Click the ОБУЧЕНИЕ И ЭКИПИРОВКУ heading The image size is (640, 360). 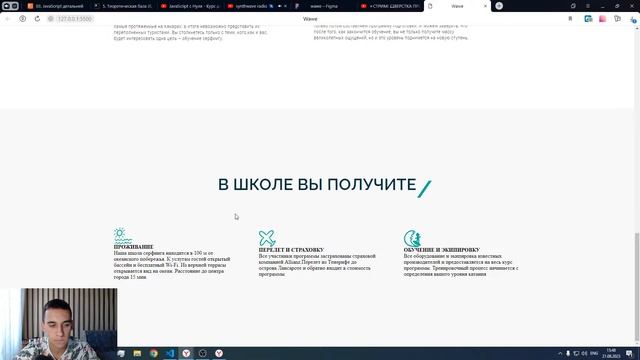(442, 250)
